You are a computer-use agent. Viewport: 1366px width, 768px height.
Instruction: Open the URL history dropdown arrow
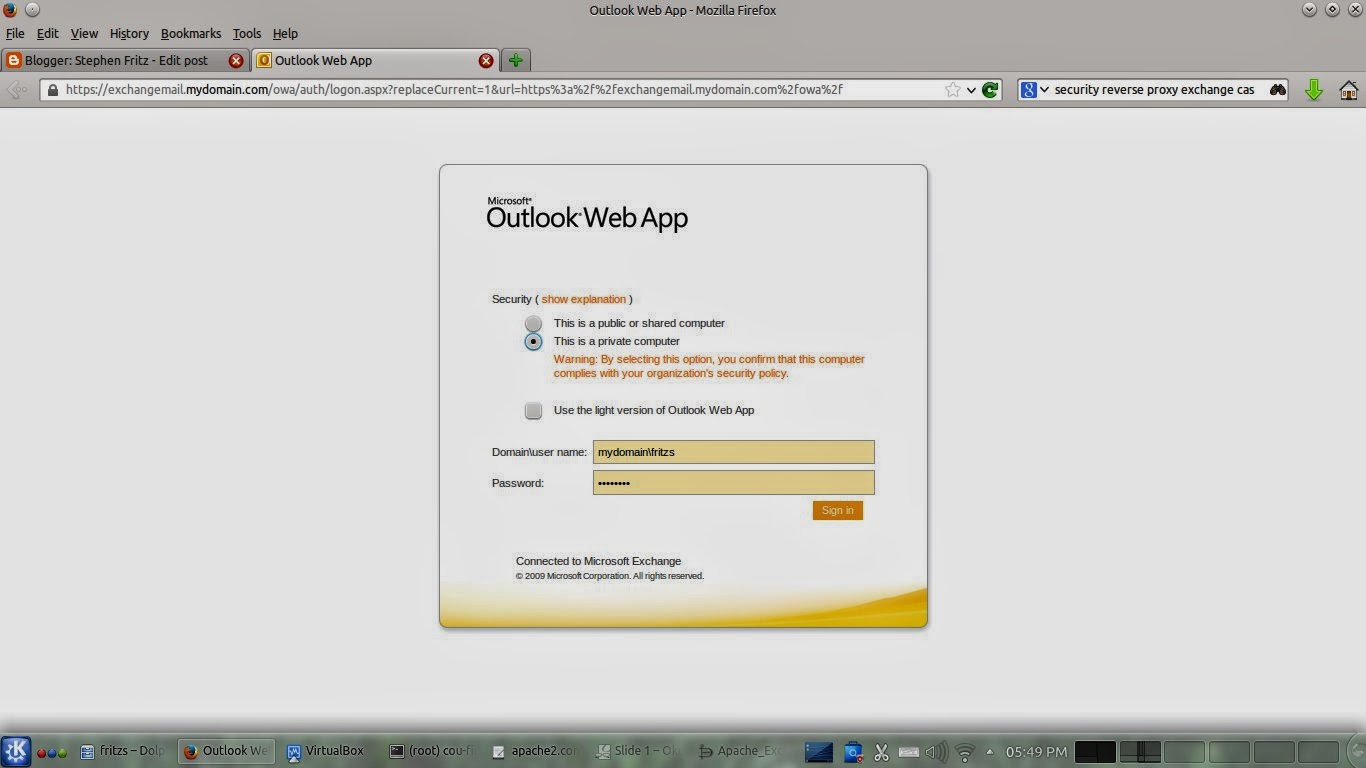coord(971,90)
